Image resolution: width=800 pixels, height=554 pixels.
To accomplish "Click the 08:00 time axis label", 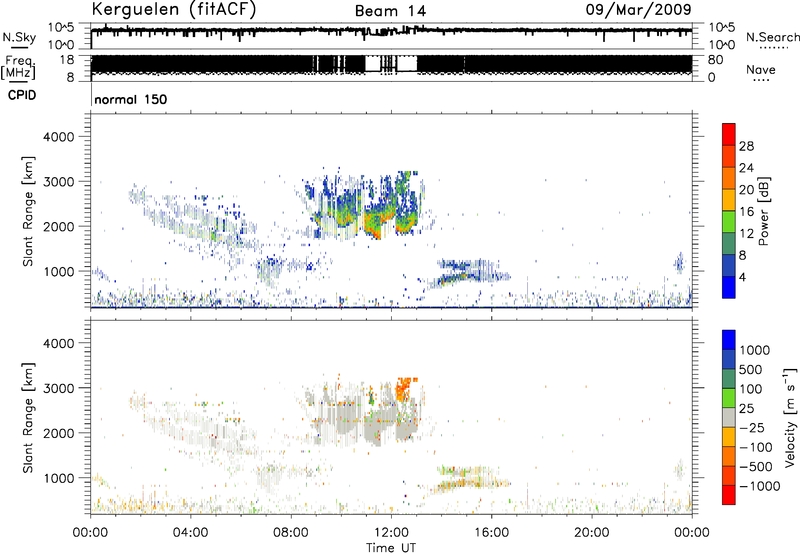I will click(x=291, y=533).
